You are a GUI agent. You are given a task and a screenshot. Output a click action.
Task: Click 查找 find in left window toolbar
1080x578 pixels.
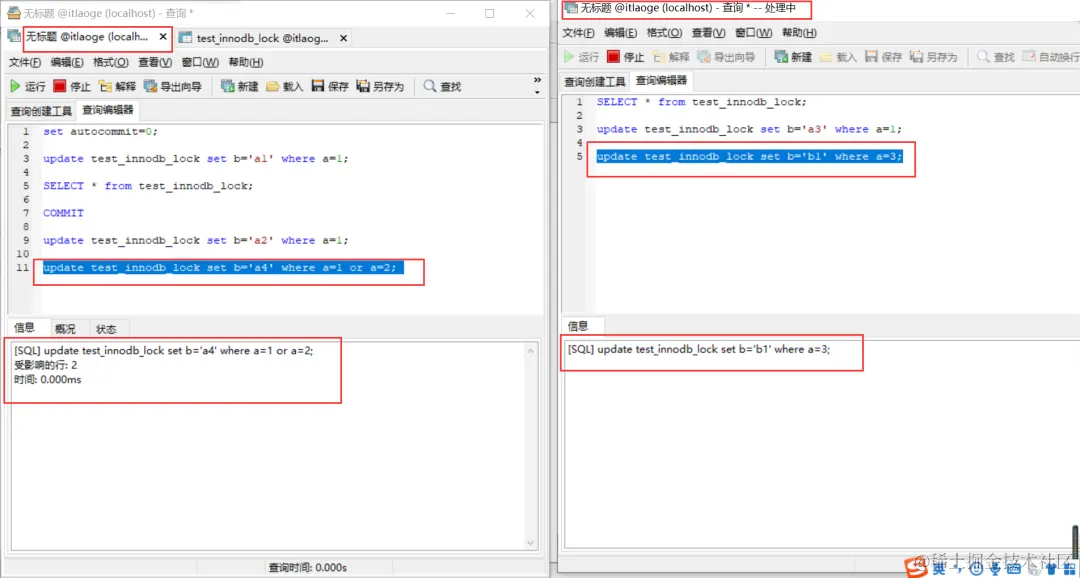442,86
